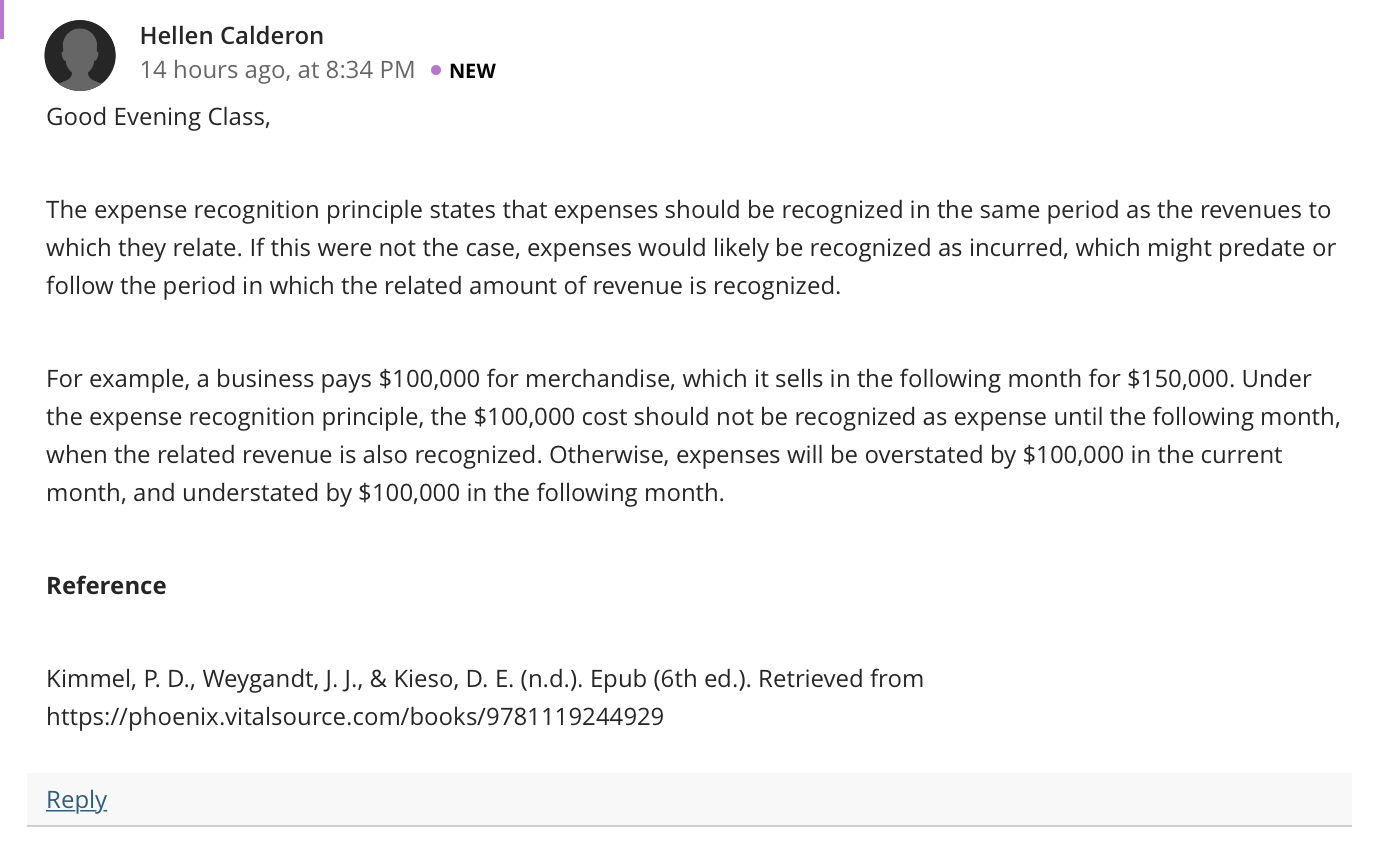Image resolution: width=1384 pixels, height=854 pixels.
Task: Click the purple unread dot indicator
Action: [435, 70]
